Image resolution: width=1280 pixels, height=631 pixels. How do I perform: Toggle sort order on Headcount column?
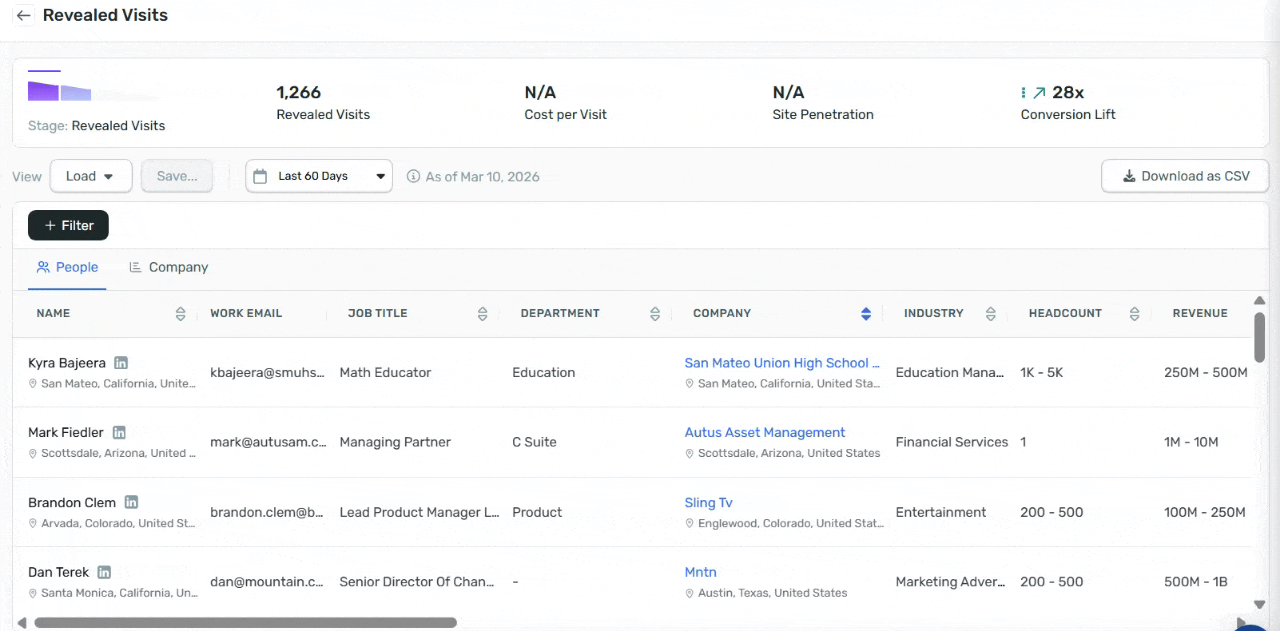pos(1134,314)
